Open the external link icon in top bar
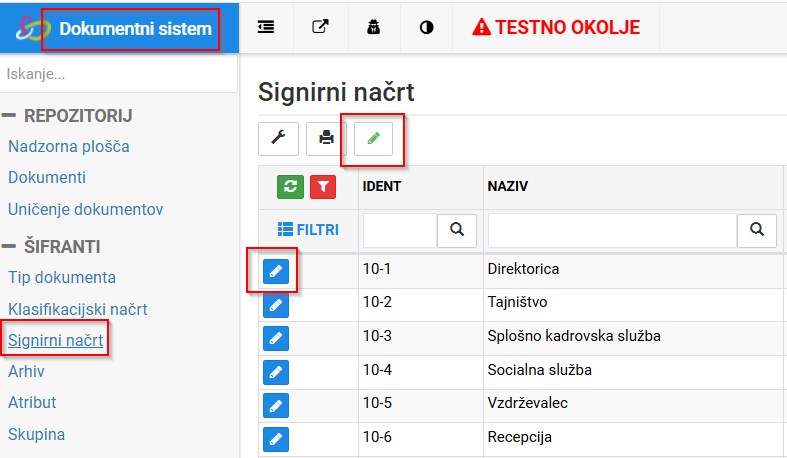 click(320, 27)
